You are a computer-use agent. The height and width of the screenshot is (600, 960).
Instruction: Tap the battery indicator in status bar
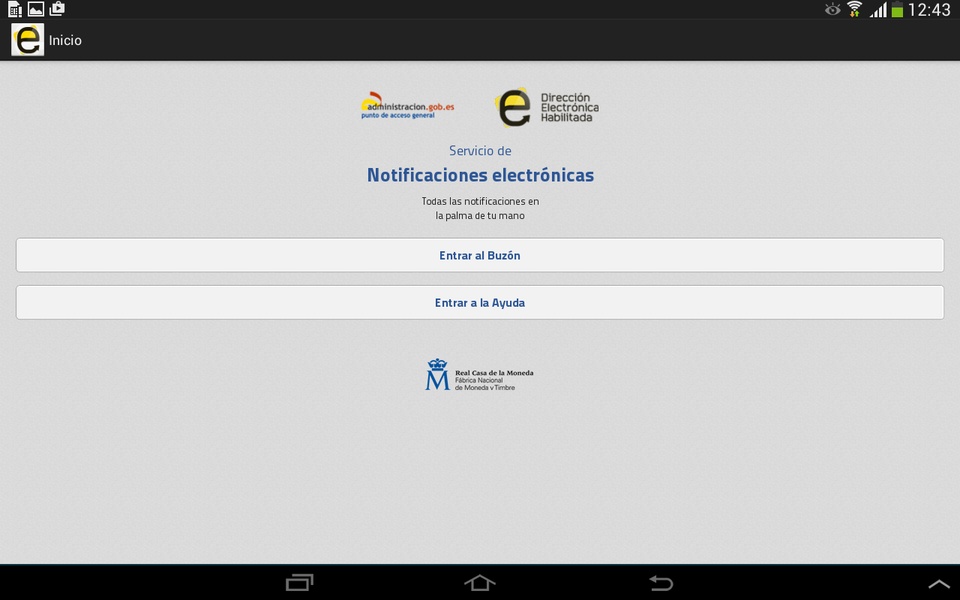point(897,9)
